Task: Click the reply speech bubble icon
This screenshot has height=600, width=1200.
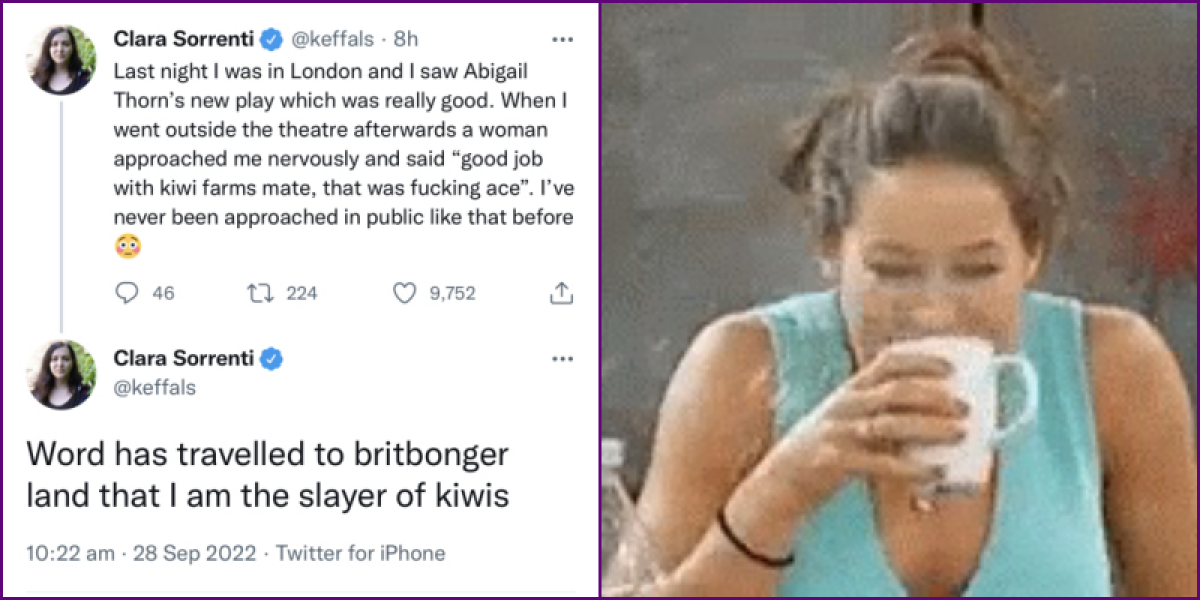Action: coord(126,293)
